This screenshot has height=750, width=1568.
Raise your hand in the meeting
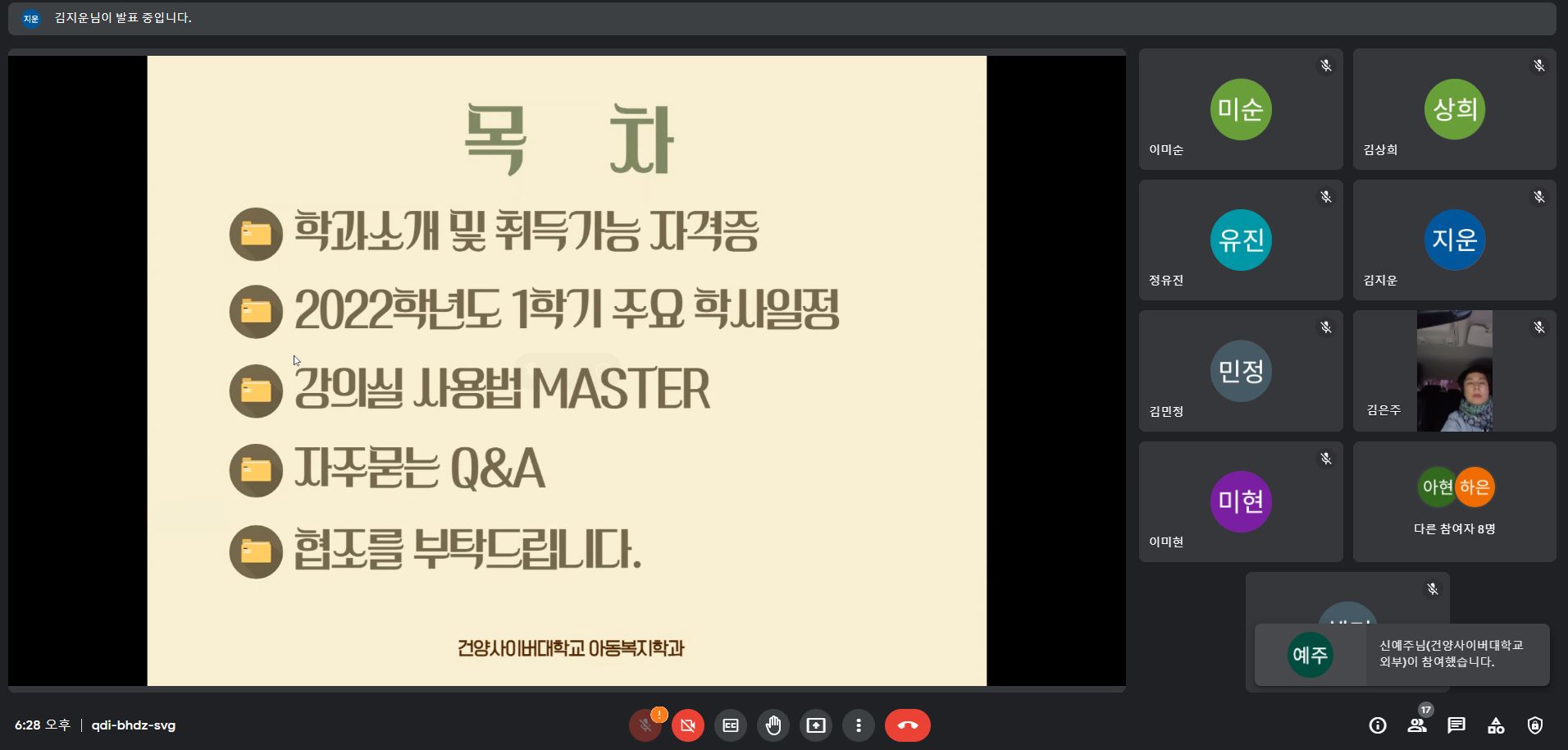tap(773, 725)
